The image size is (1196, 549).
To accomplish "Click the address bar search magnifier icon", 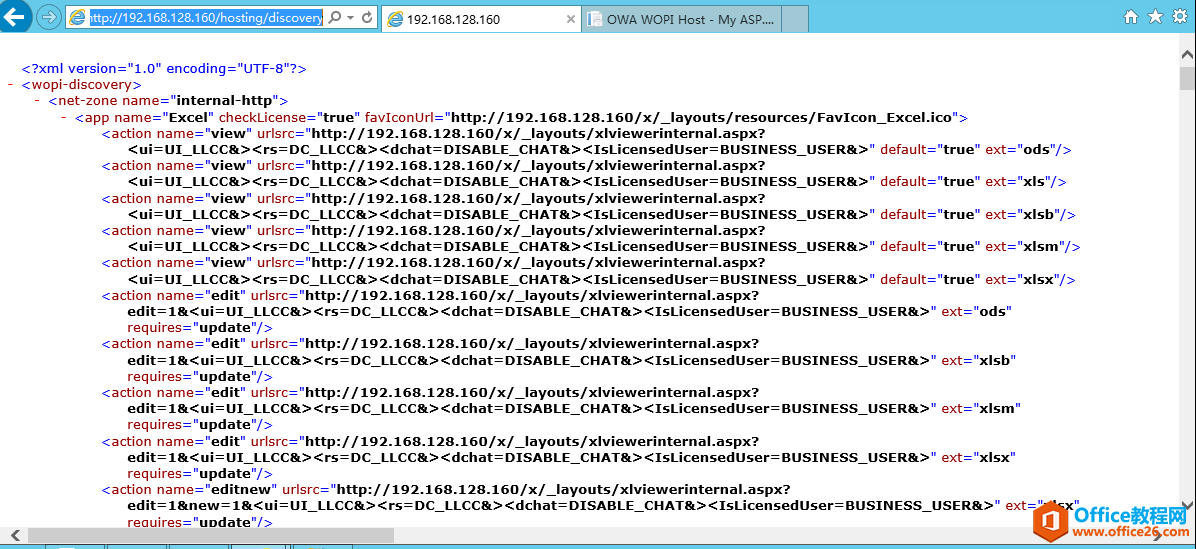I will click(334, 17).
